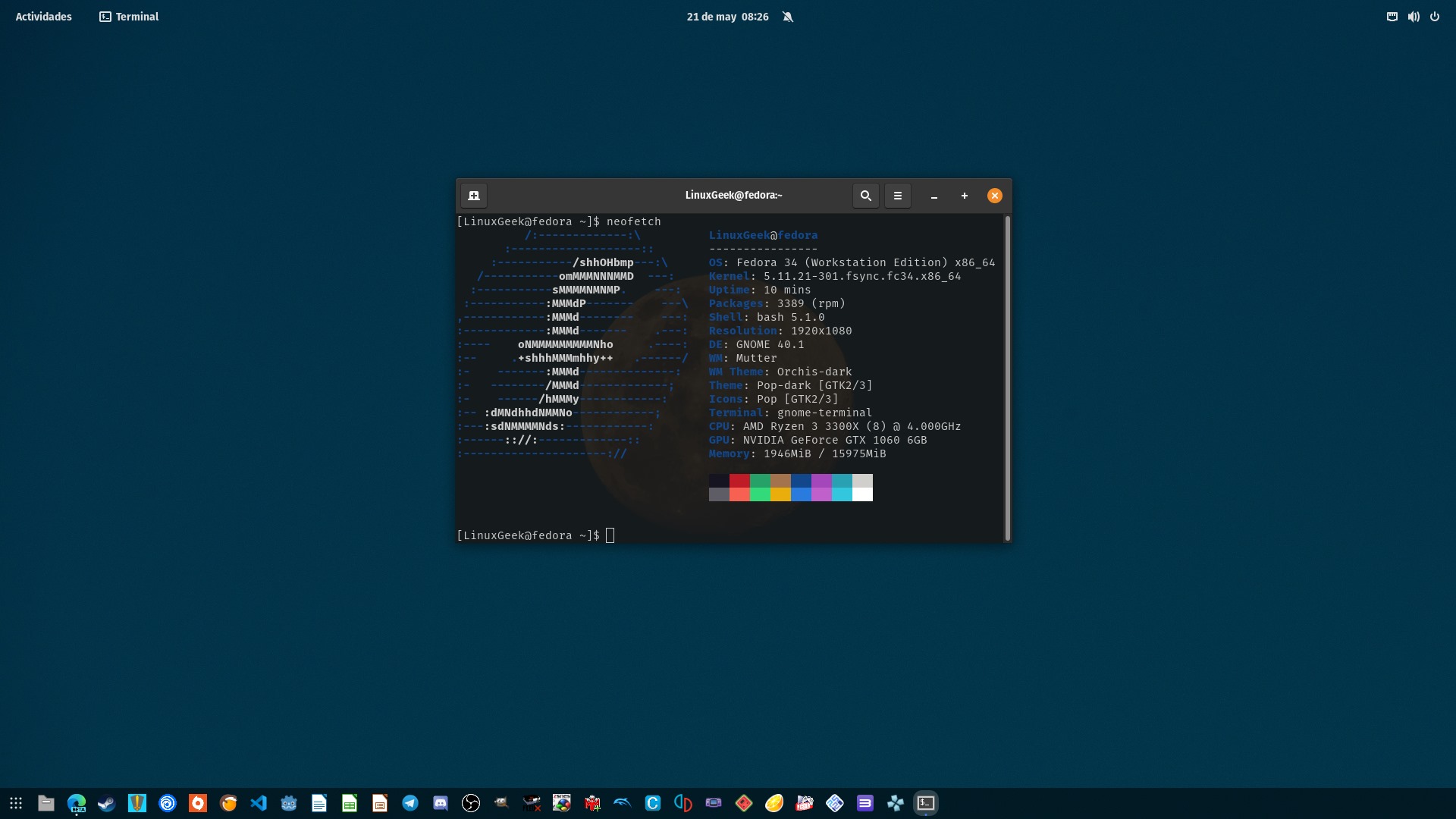This screenshot has width=1456, height=819.
Task: Click the red color palette swatch
Action: click(x=739, y=481)
